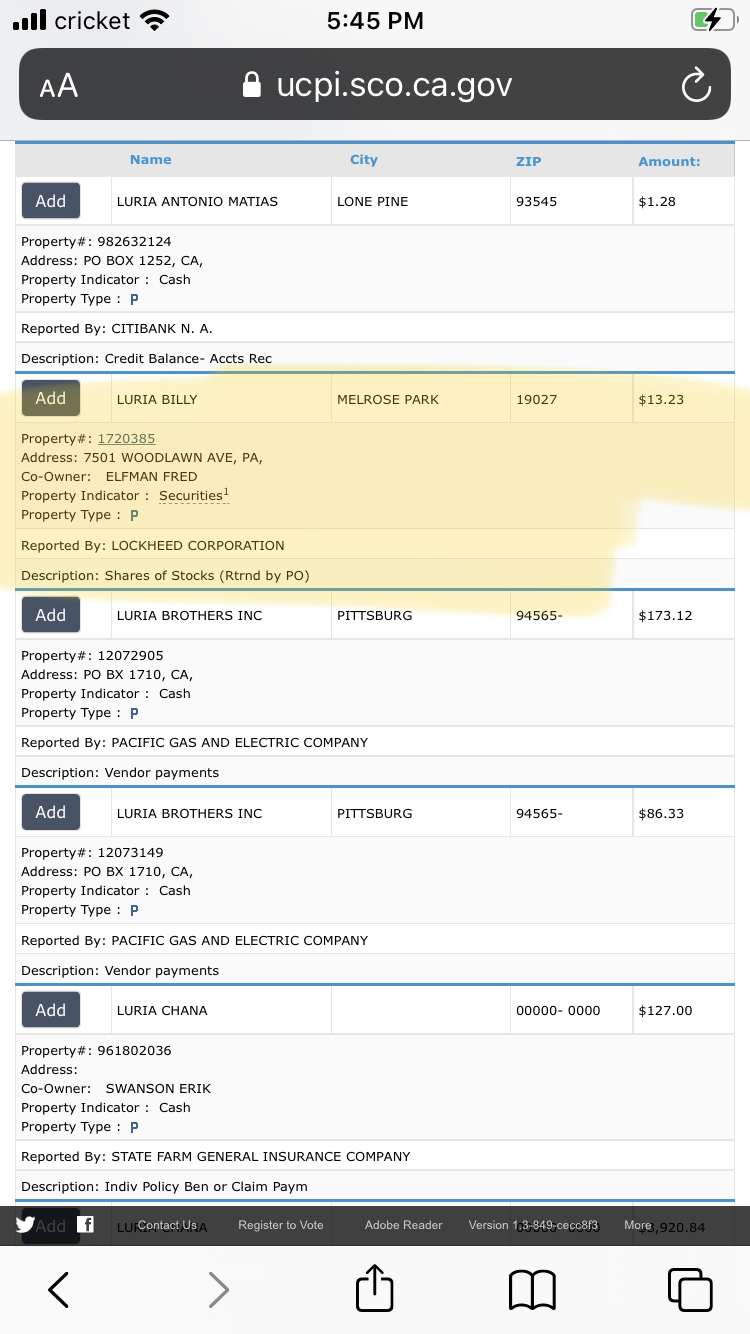Image resolution: width=750 pixels, height=1334 pixels.
Task: Select the name LURIA CHANA
Action: [x=162, y=1011]
